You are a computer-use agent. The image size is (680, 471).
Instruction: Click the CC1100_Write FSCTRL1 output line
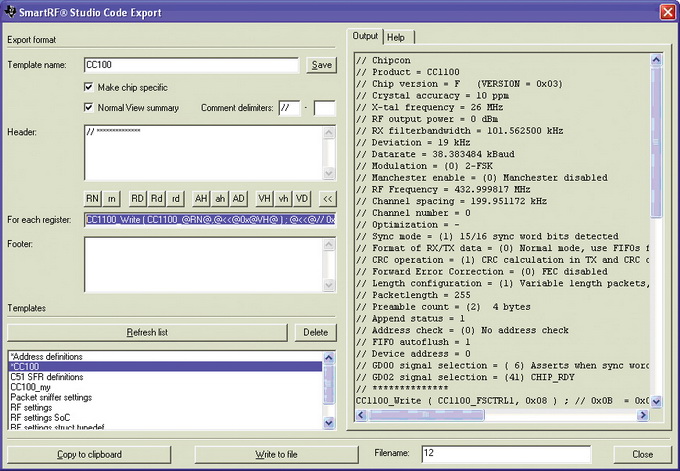502,401
